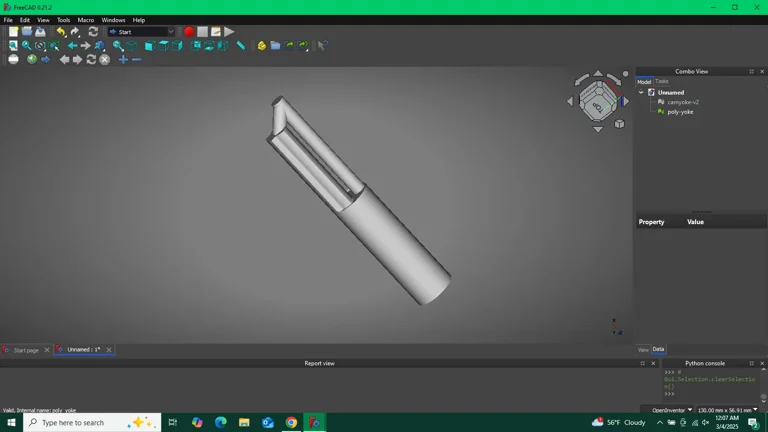Click the zoom-in plus icon
768x432 pixels.
click(123, 60)
